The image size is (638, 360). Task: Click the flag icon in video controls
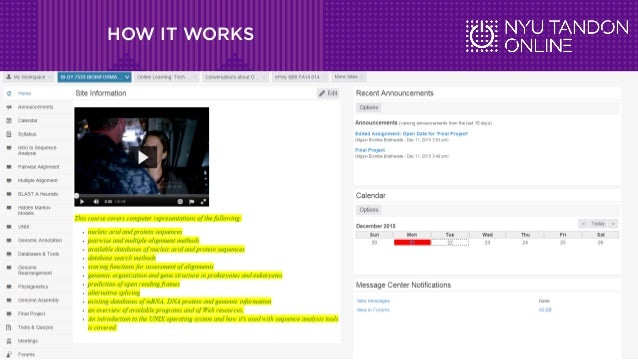point(192,201)
